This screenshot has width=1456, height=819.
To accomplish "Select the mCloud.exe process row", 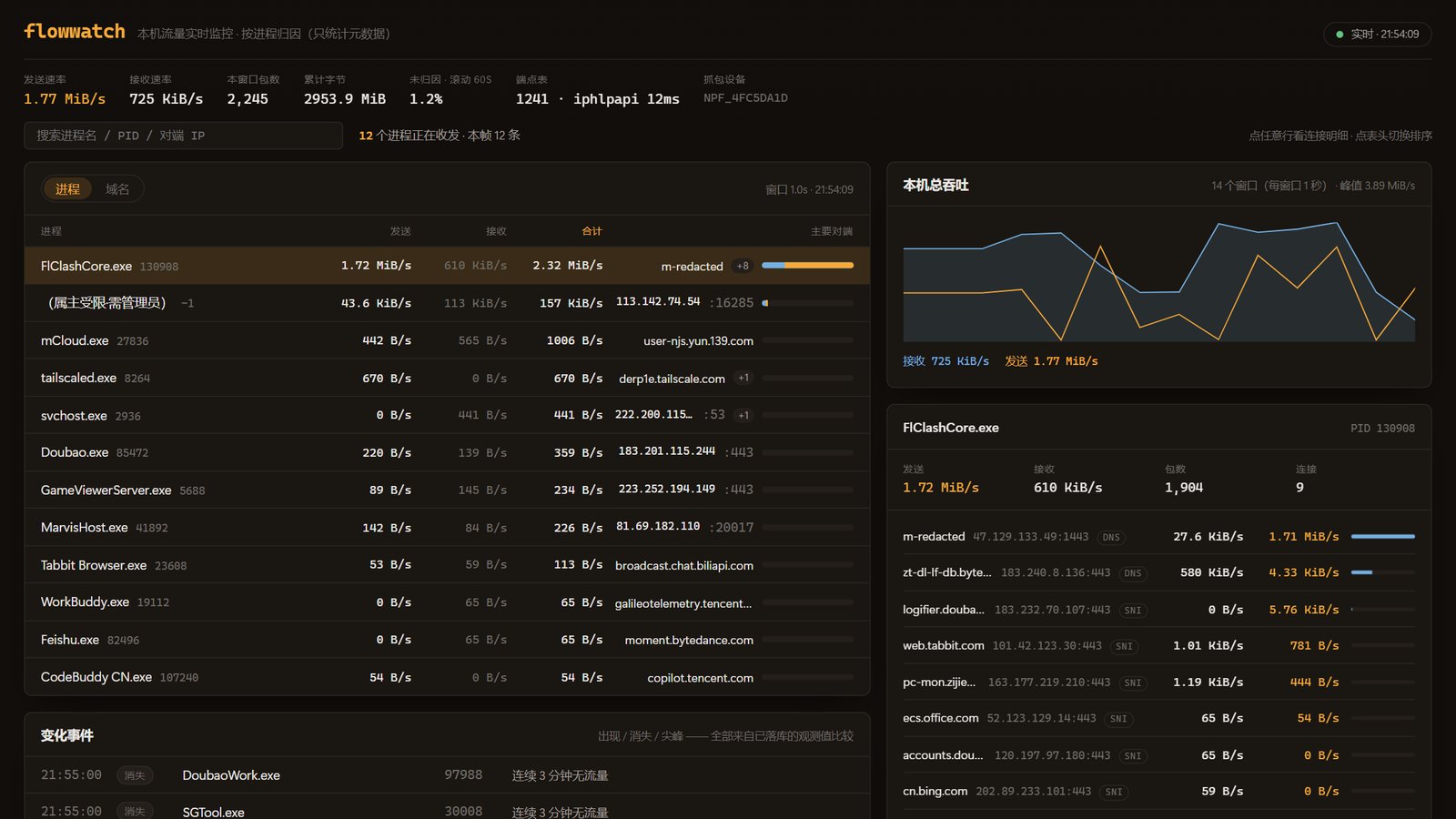I will (447, 340).
